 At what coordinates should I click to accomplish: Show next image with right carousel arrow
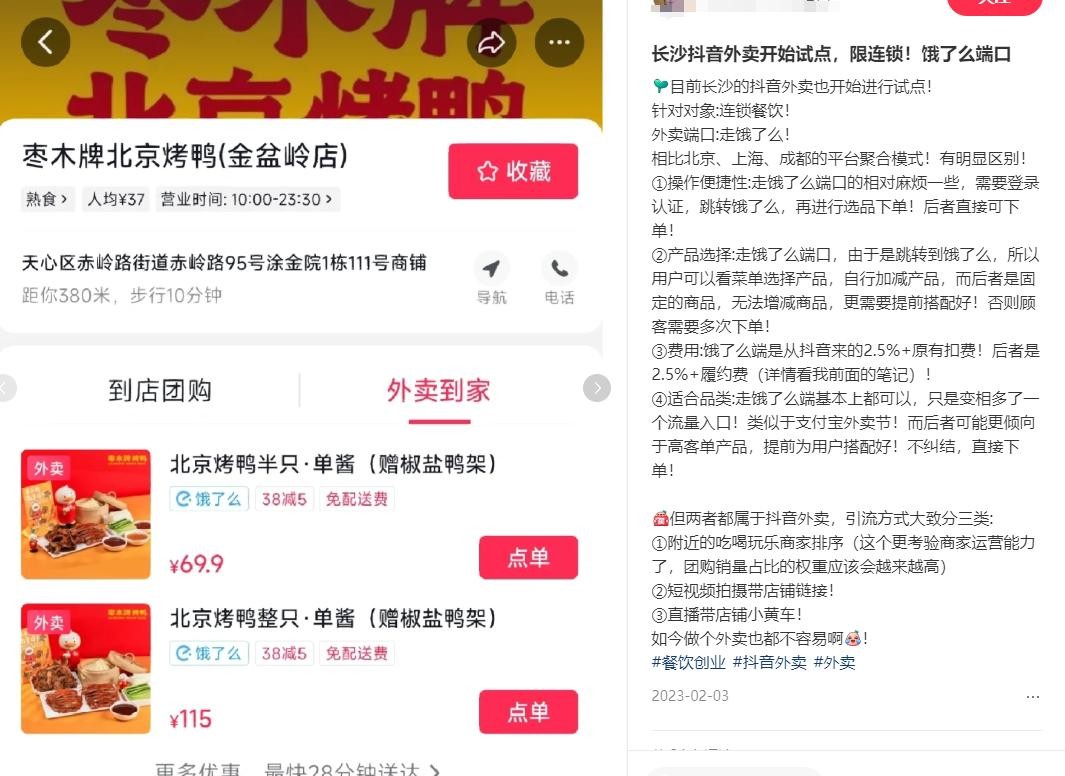click(x=597, y=388)
